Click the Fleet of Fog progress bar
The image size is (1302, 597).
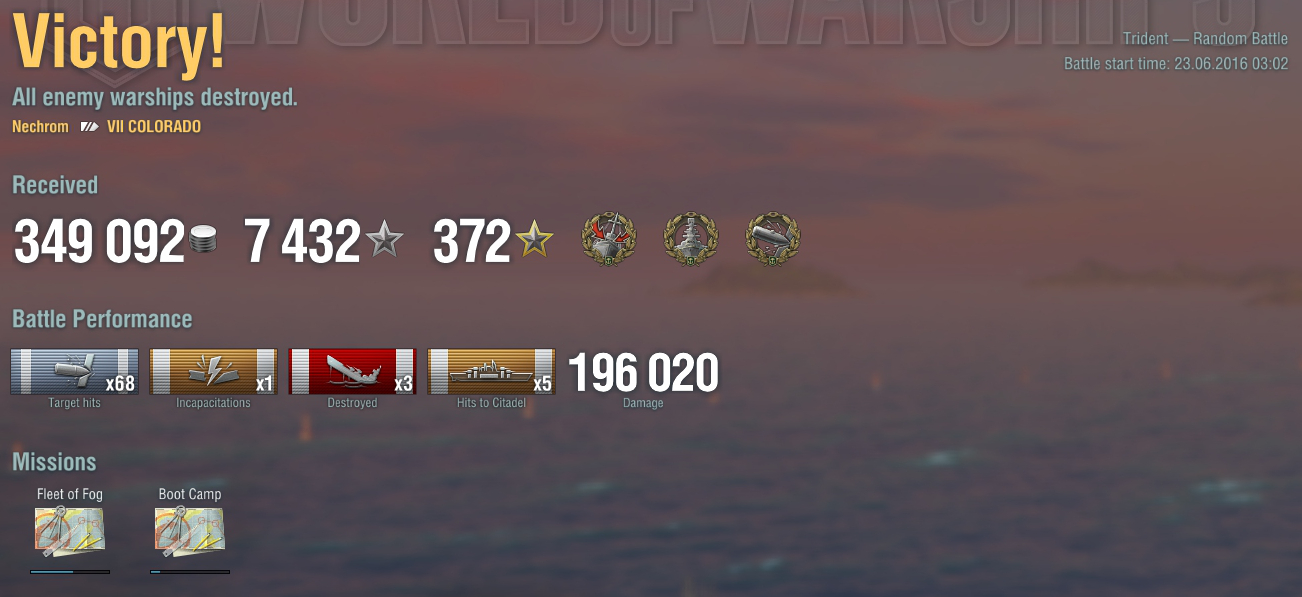point(70,572)
